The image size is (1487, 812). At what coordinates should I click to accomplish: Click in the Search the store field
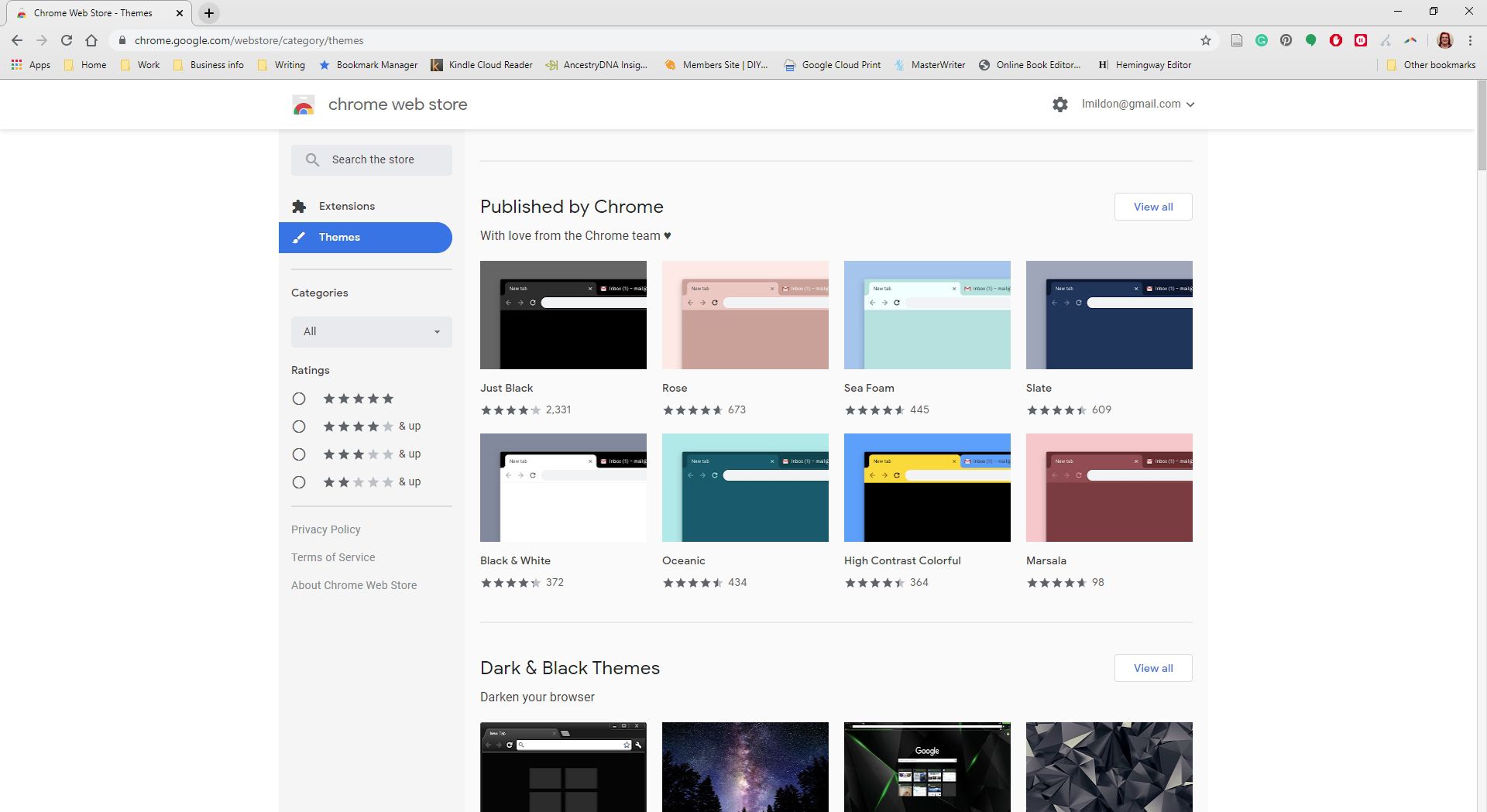372,159
